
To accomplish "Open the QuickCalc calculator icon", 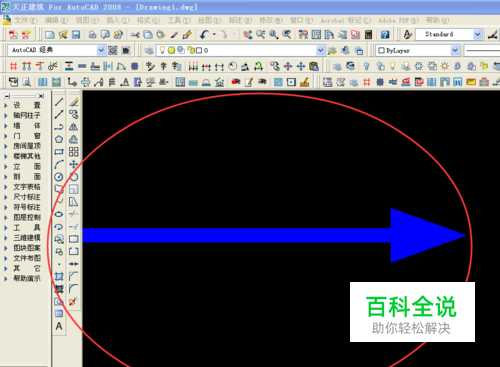I will (x=369, y=34).
